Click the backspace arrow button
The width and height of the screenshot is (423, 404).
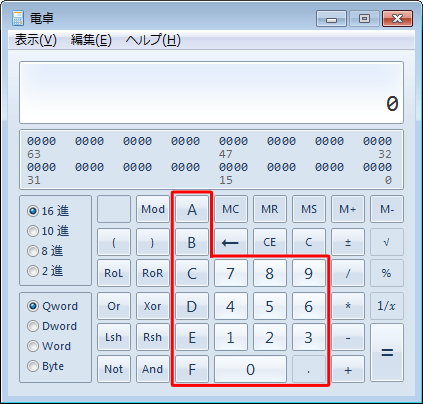231,242
